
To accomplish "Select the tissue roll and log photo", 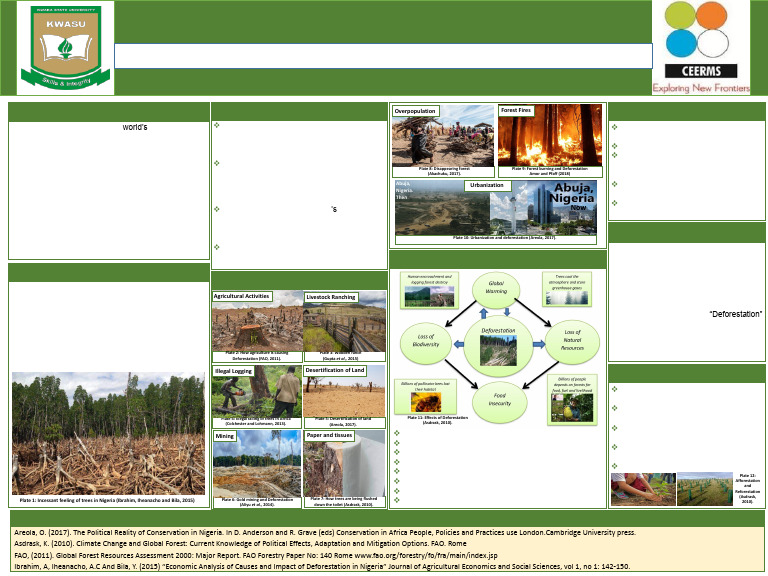I will point(344,464).
